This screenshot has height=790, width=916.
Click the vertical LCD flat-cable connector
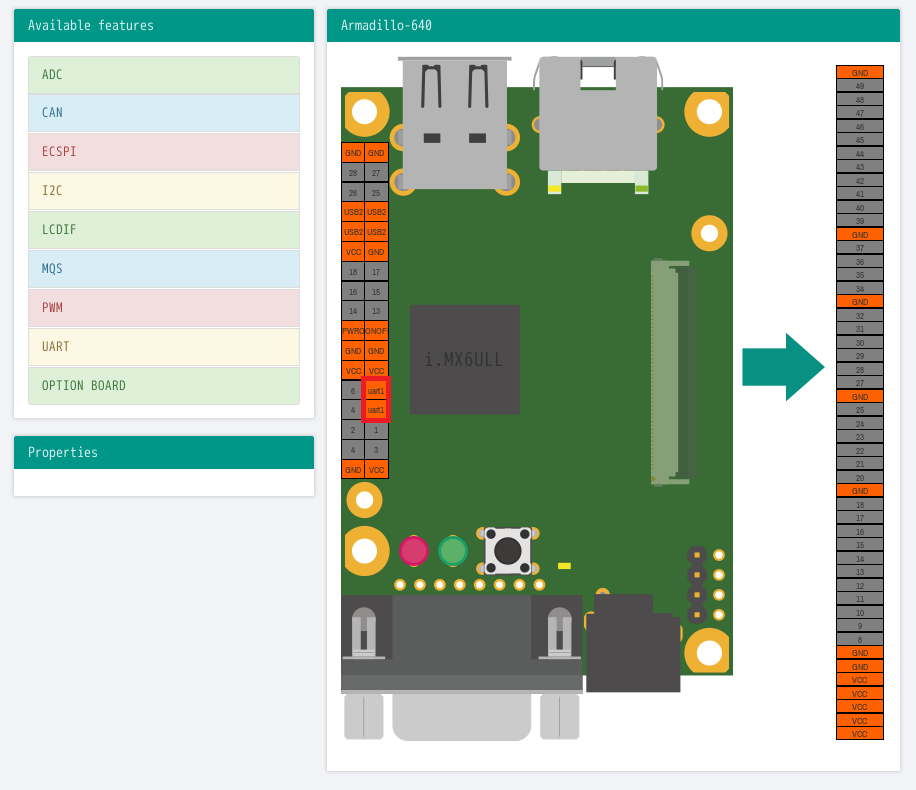click(670, 371)
